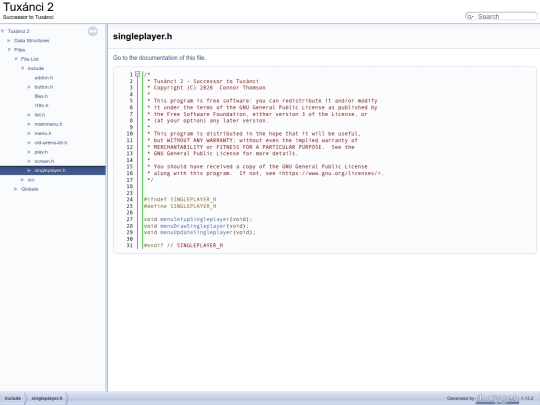The width and height of the screenshot is (540, 405).
Task: Click into the Search field
Action: tap(506, 17)
